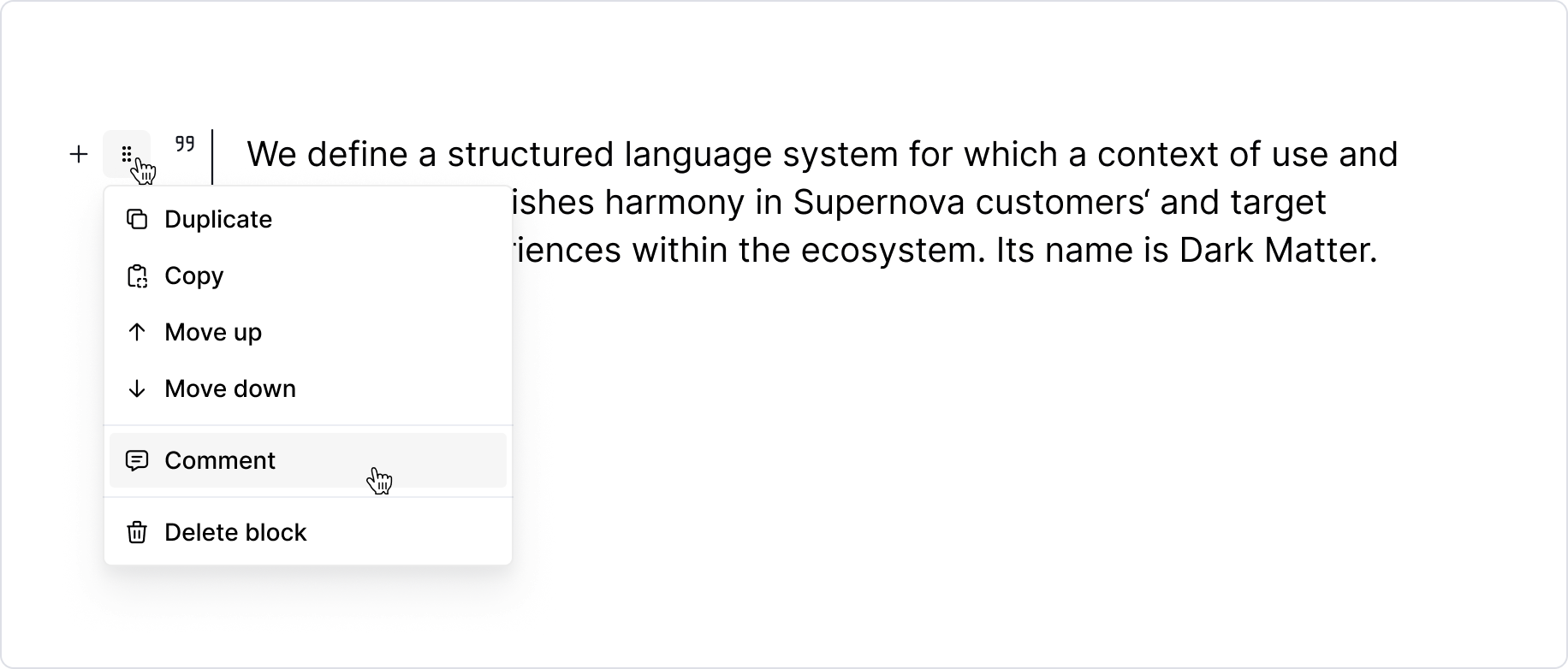Open the Comment option
Viewport: 1568px width, 669px height.
(x=220, y=460)
